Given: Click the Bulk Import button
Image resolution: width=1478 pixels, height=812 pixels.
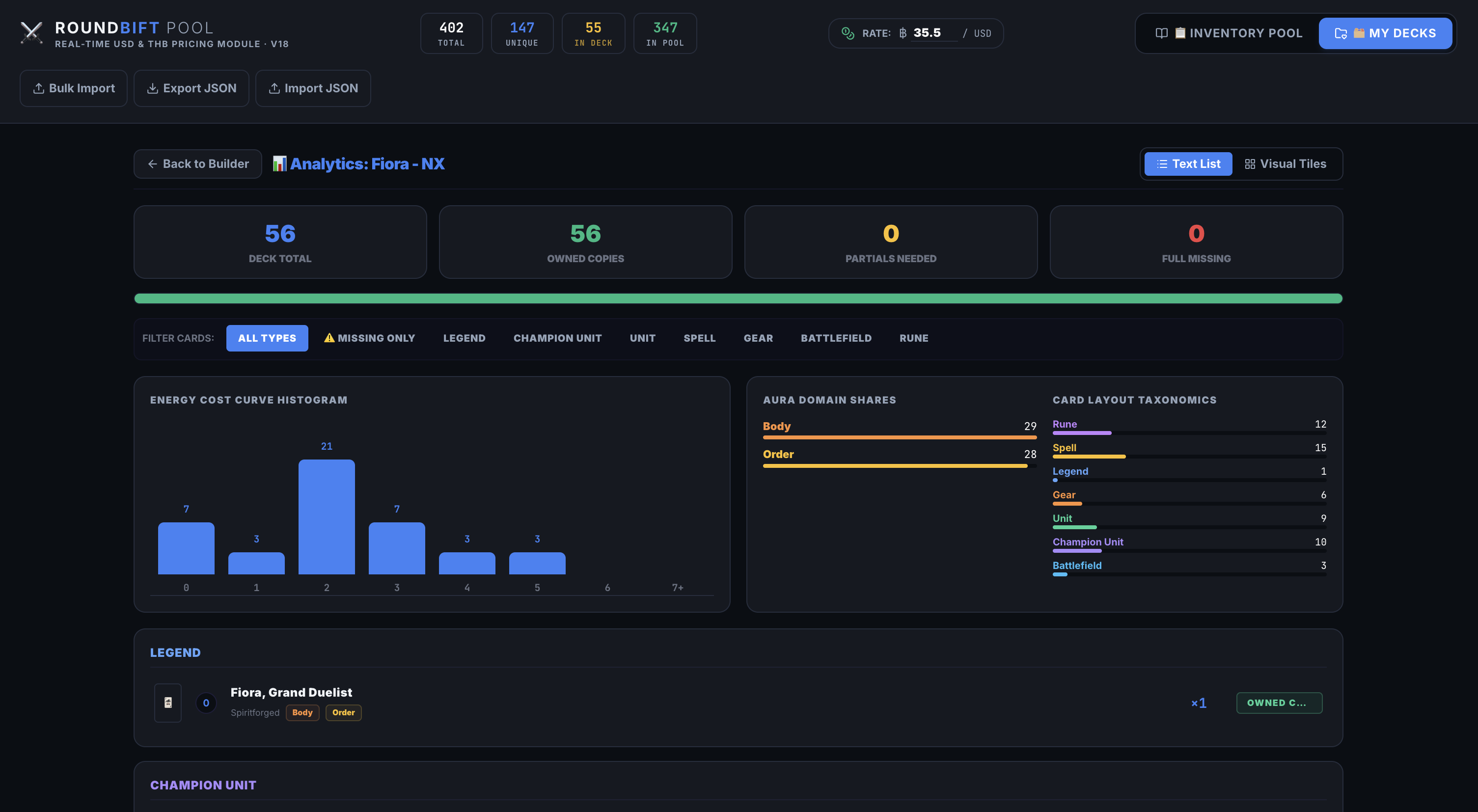Looking at the screenshot, I should coord(74,88).
